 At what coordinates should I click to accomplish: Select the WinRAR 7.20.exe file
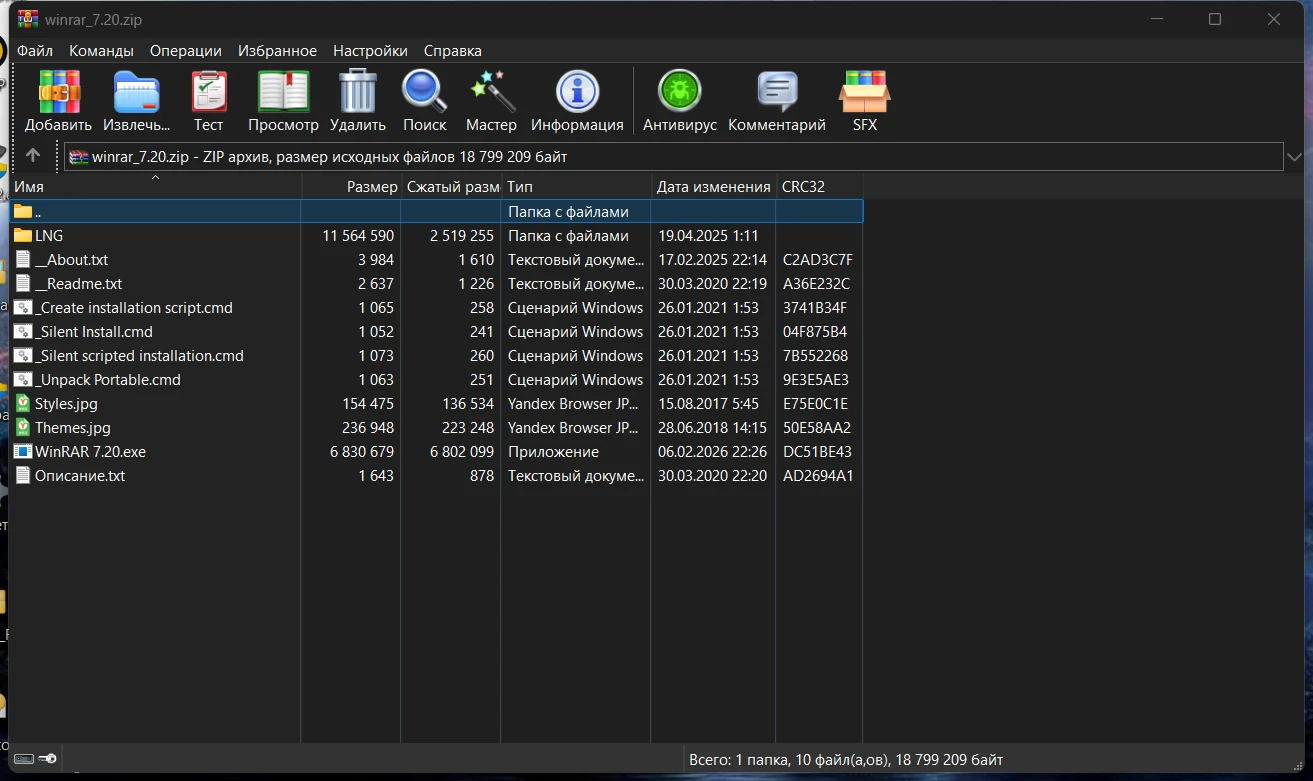[89, 452]
